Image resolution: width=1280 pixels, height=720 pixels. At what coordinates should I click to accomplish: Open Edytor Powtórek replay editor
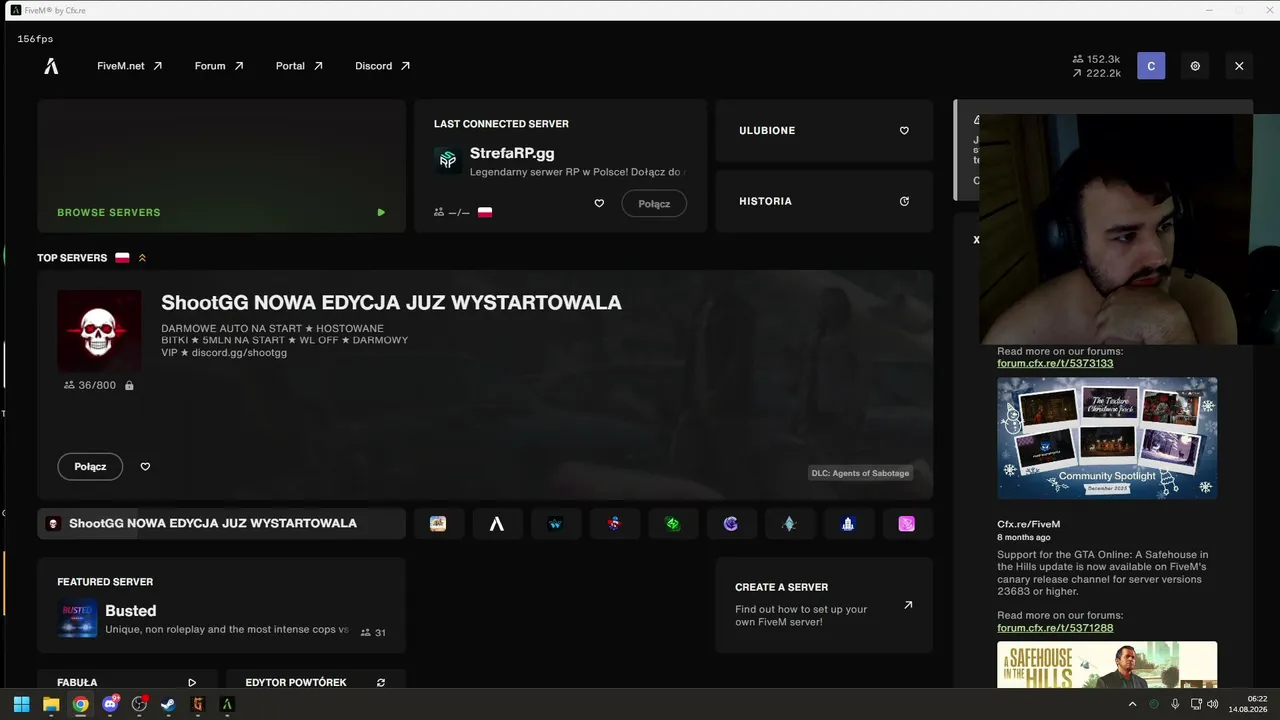[316, 682]
